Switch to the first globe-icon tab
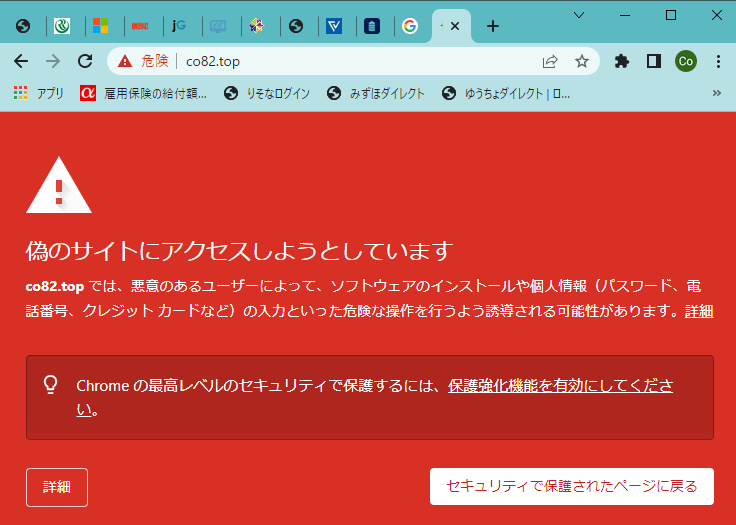Viewport: 736px width, 525px height. 23,26
